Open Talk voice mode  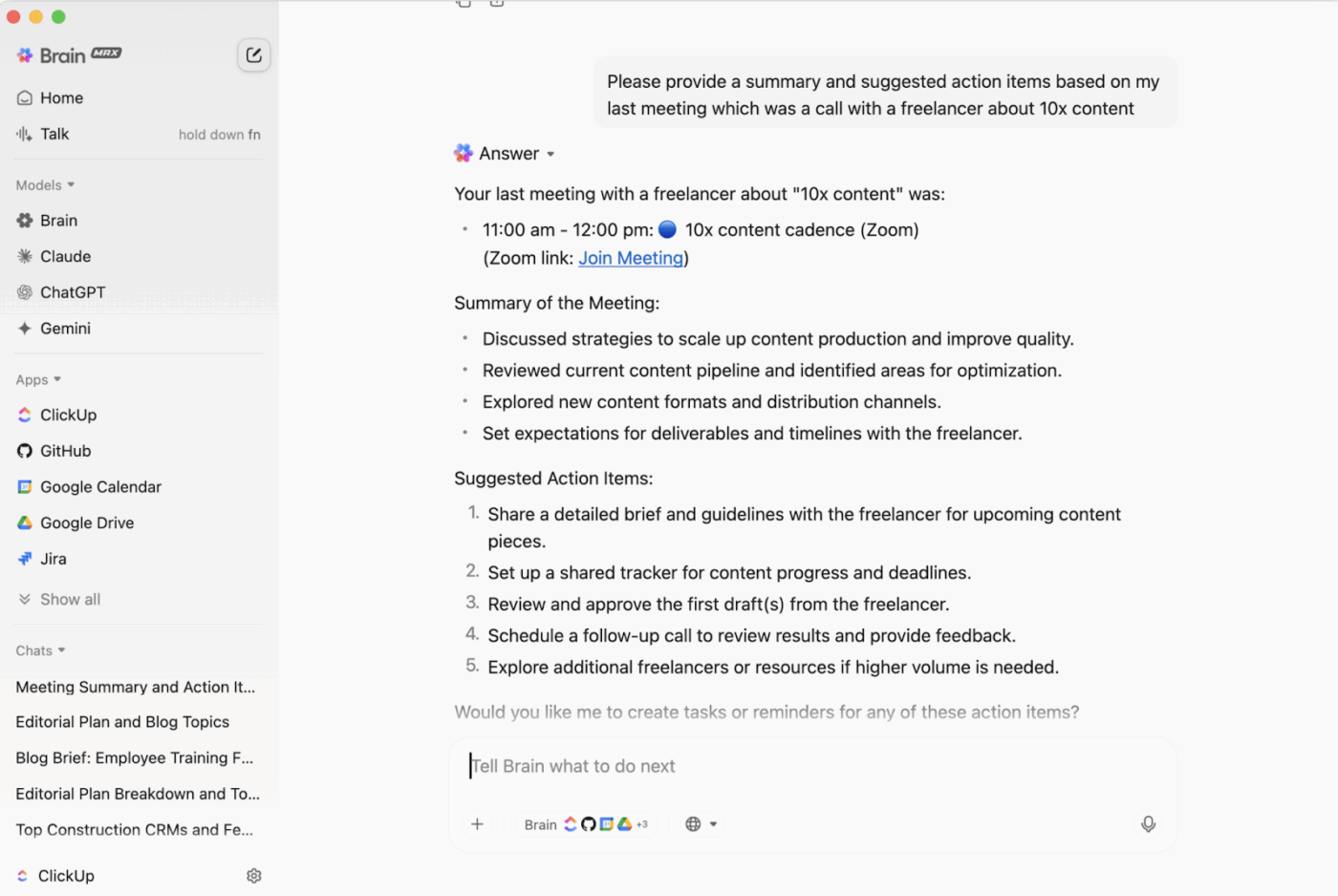(54, 135)
